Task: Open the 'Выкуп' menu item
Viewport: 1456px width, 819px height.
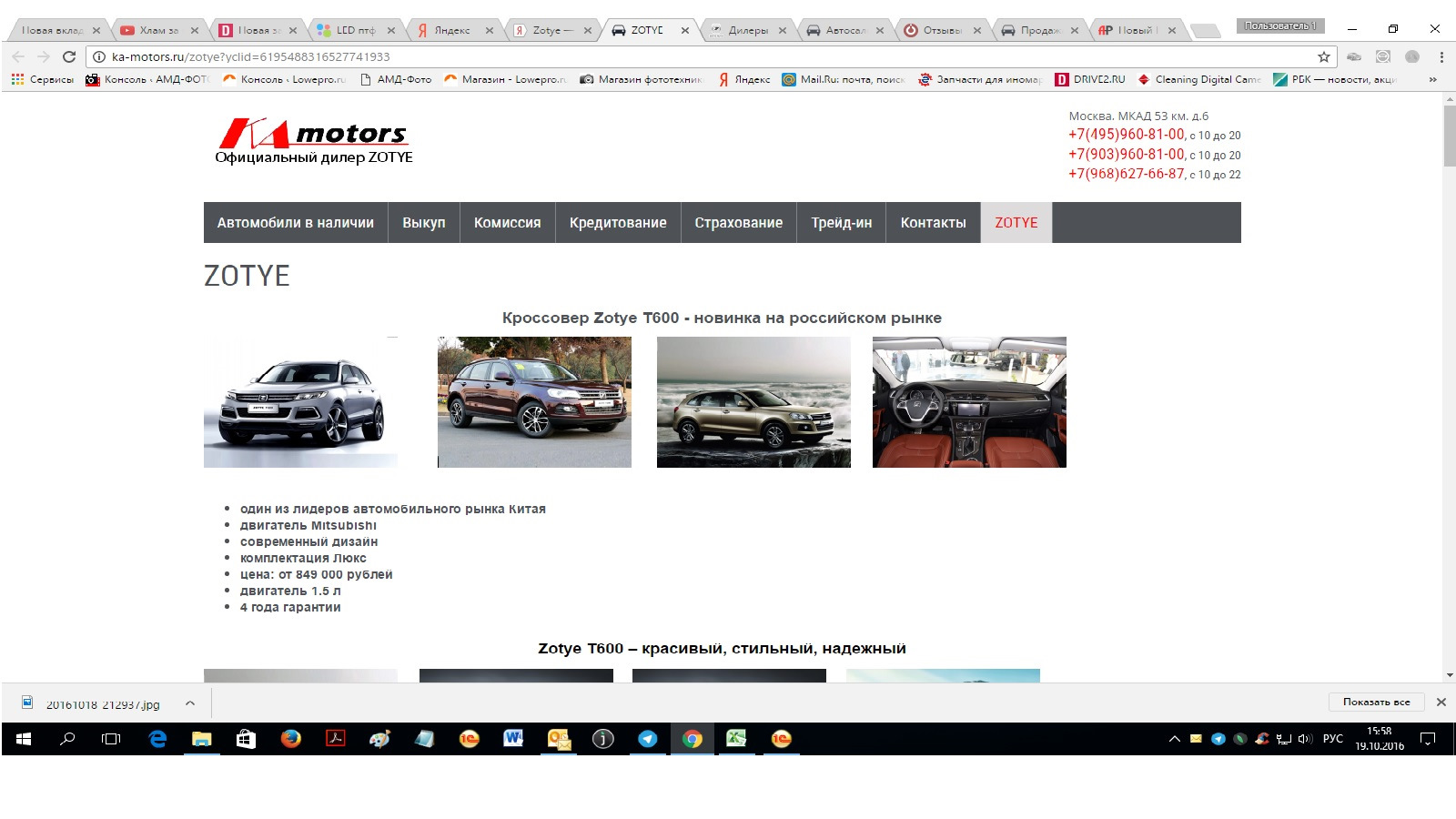Action: tap(424, 222)
